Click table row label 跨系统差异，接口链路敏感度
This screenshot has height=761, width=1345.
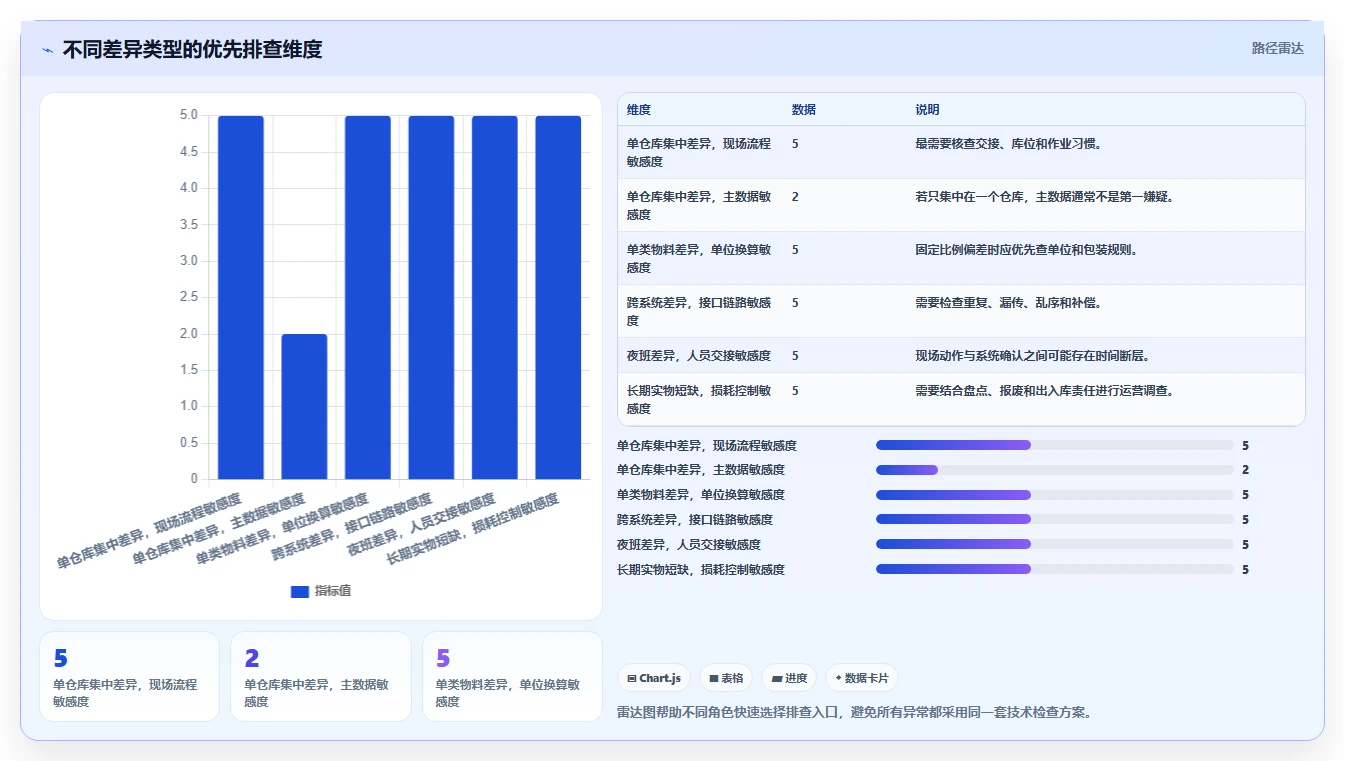click(699, 312)
